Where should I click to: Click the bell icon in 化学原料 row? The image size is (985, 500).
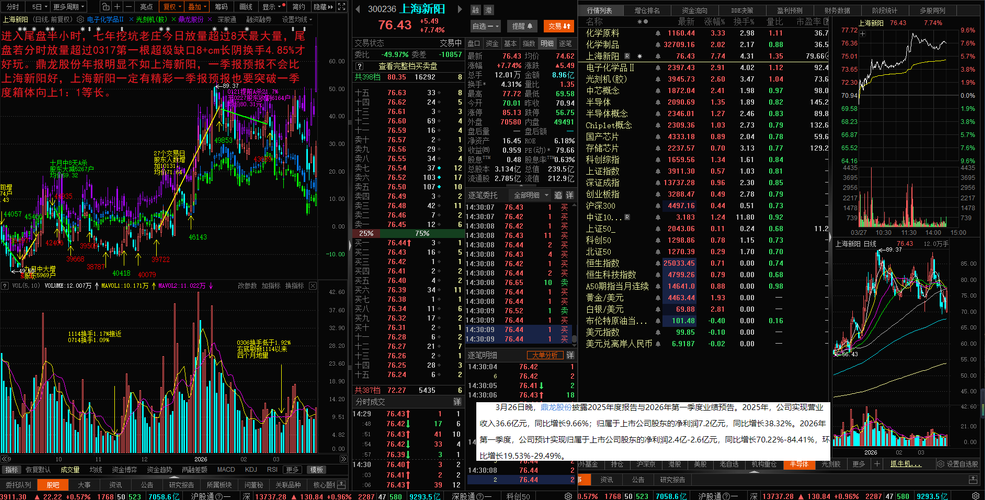(x=657, y=32)
